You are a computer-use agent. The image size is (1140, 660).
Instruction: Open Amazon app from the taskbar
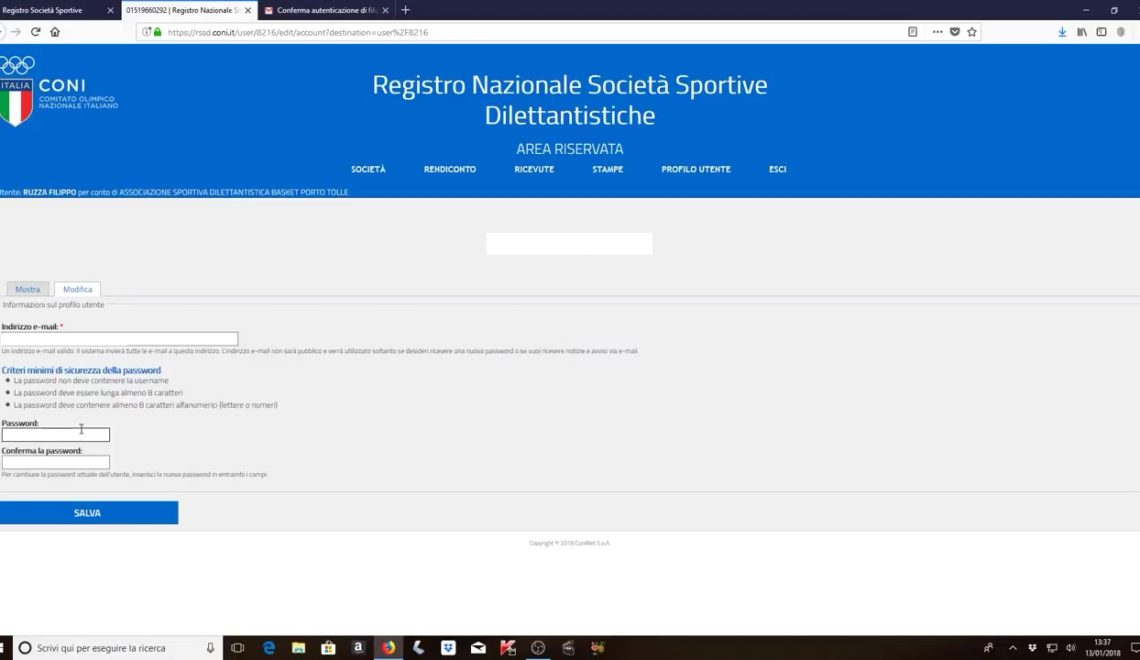click(x=358, y=648)
